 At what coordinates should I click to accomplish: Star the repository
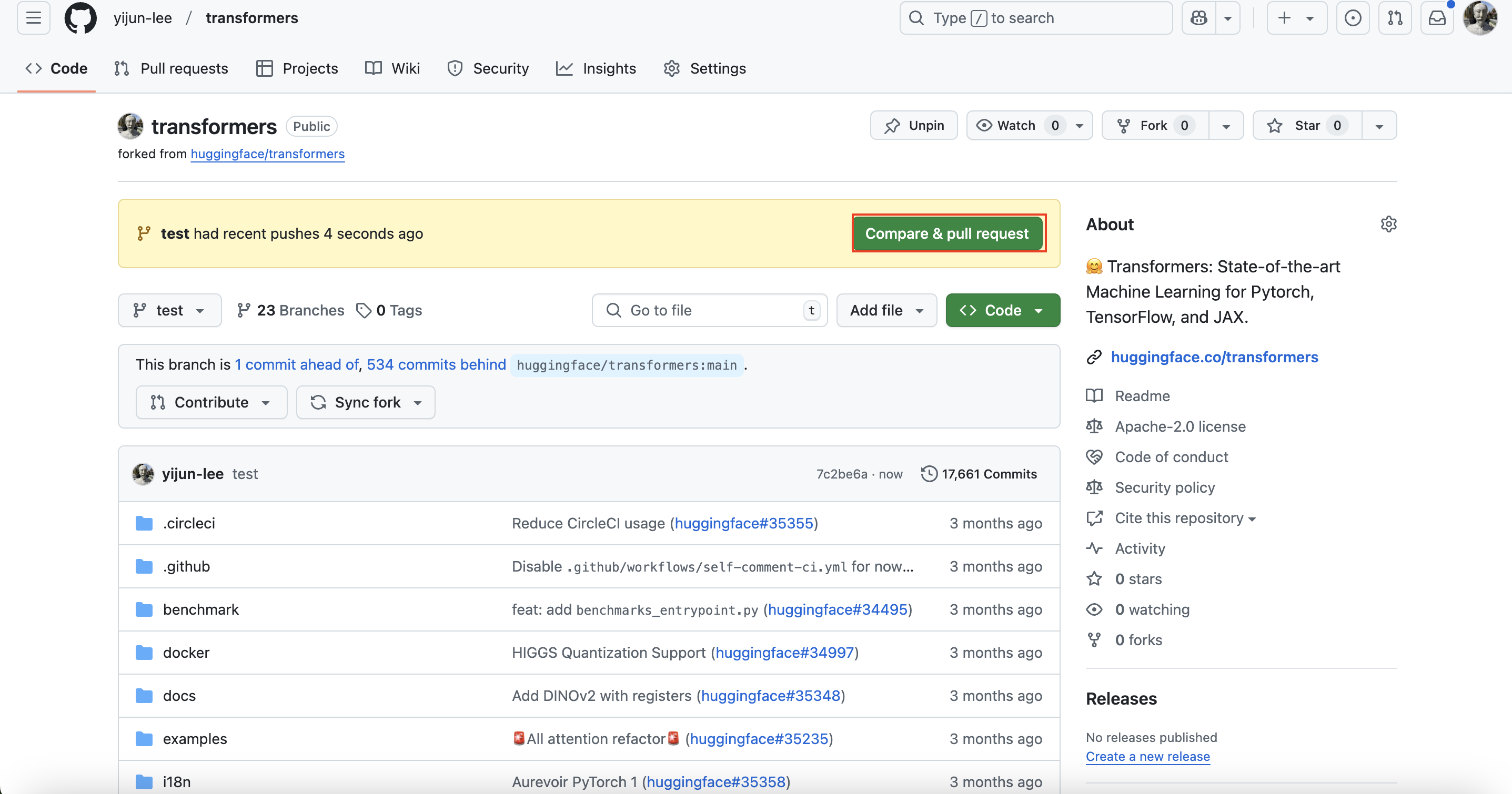(x=1307, y=125)
